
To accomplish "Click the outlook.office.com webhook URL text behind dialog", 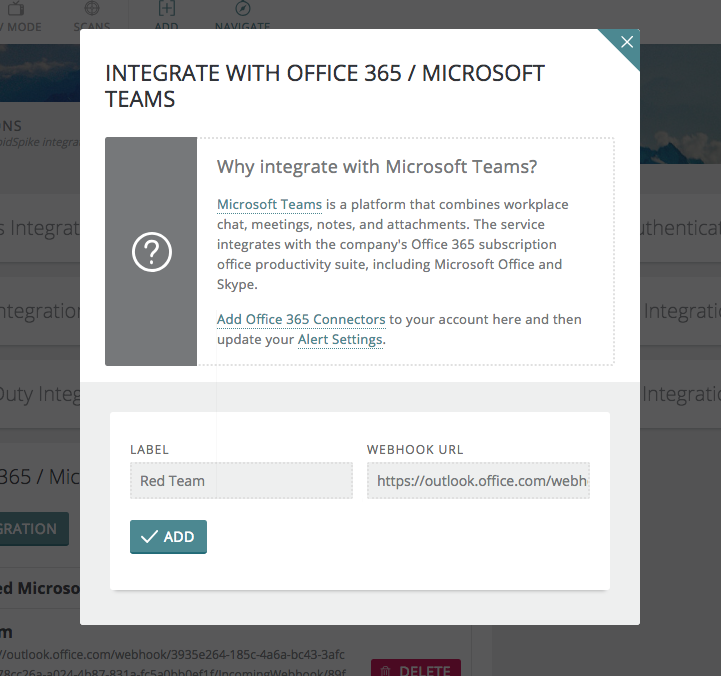I will click(x=172, y=663).
